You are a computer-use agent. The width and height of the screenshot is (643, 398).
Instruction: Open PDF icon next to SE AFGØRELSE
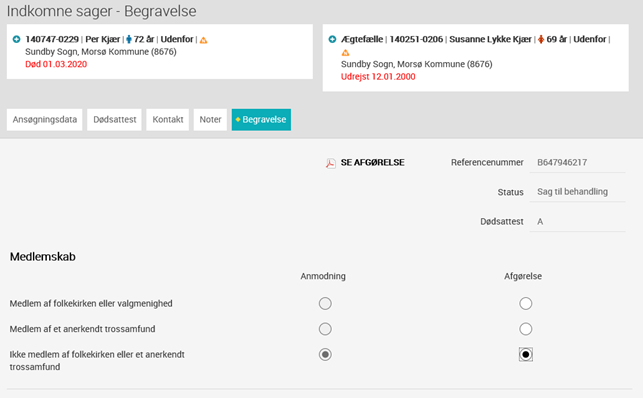[331, 163]
